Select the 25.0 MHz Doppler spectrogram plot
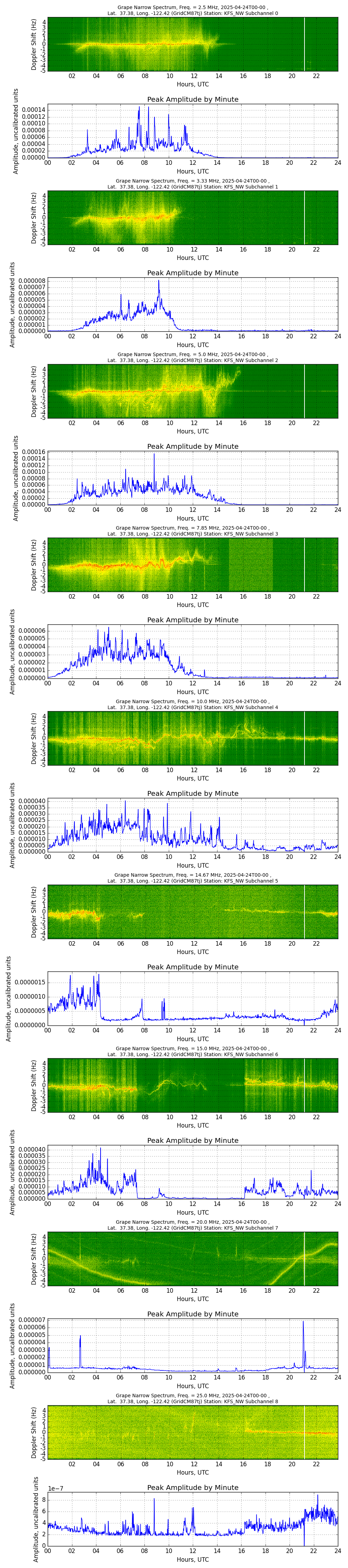 point(193,1432)
